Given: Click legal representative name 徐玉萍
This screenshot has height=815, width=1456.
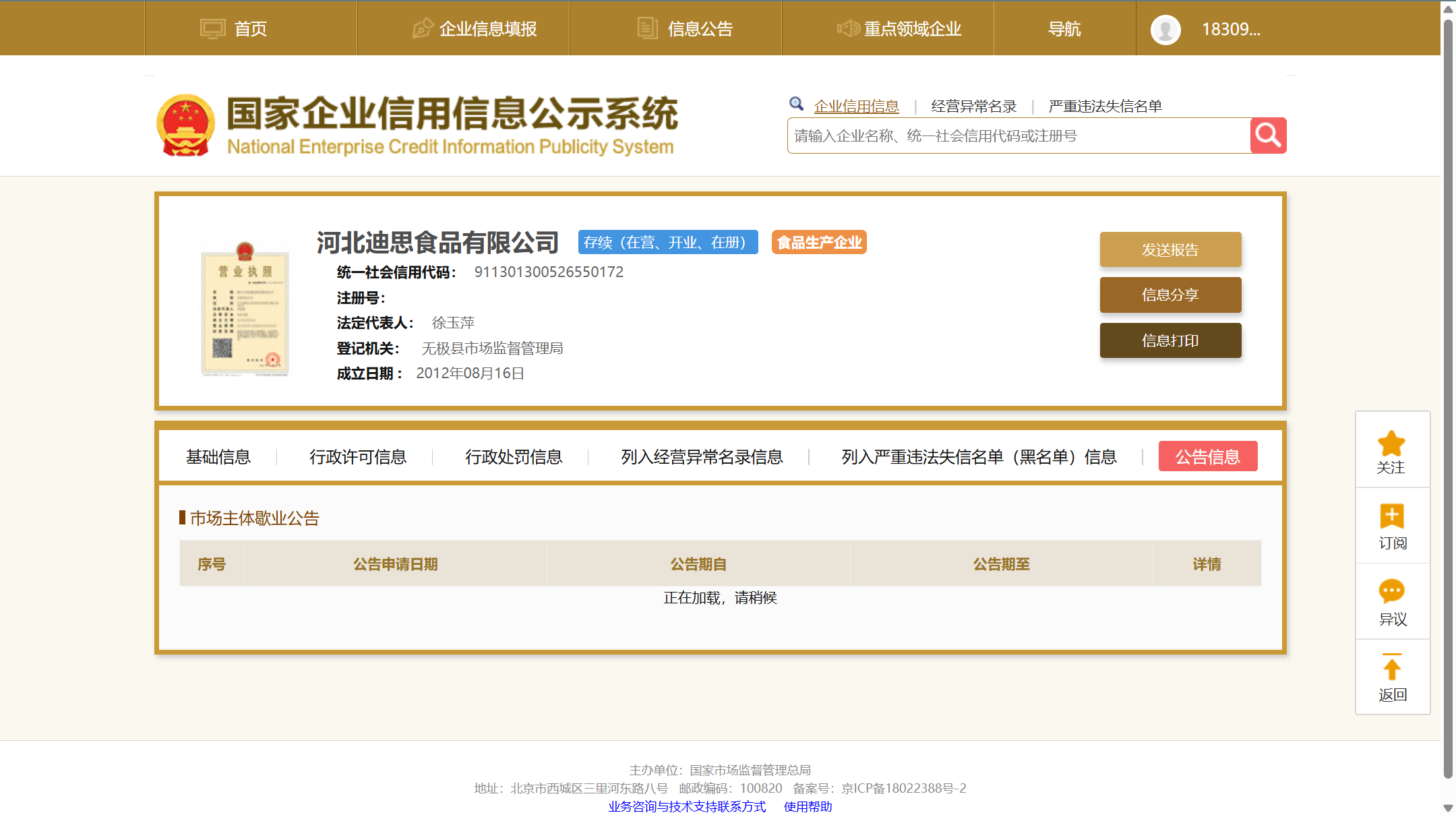Looking at the screenshot, I should click(453, 323).
